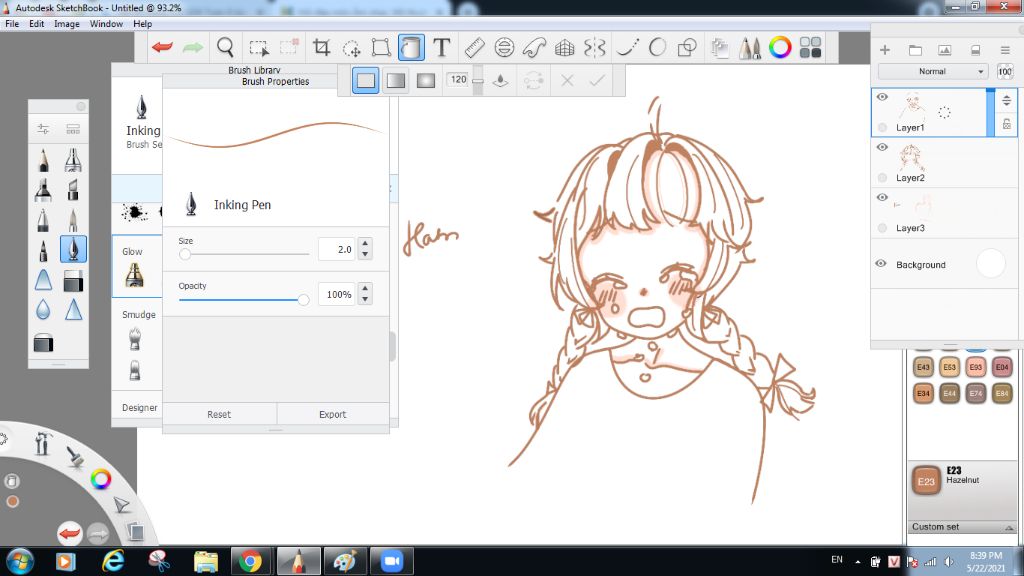Hide Layer3 with its eye icon
The height and width of the screenshot is (576, 1024).
tap(882, 197)
